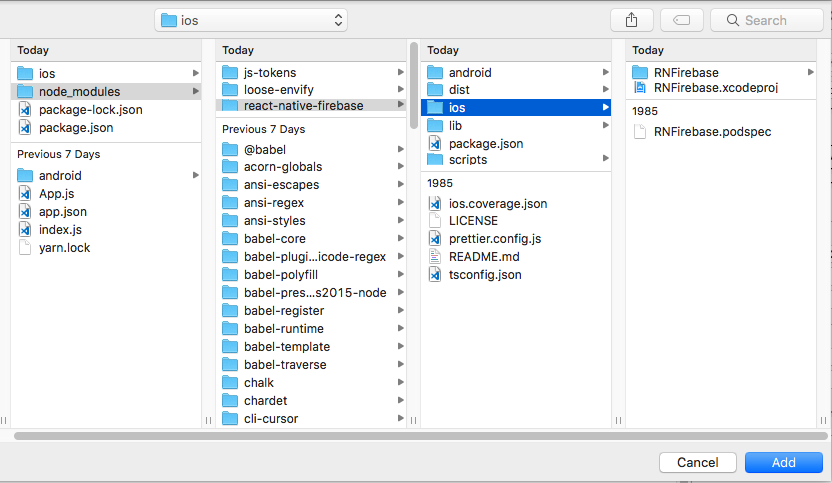
Task: Expand the babel-polyfill folder arrow
Action: coord(401,274)
